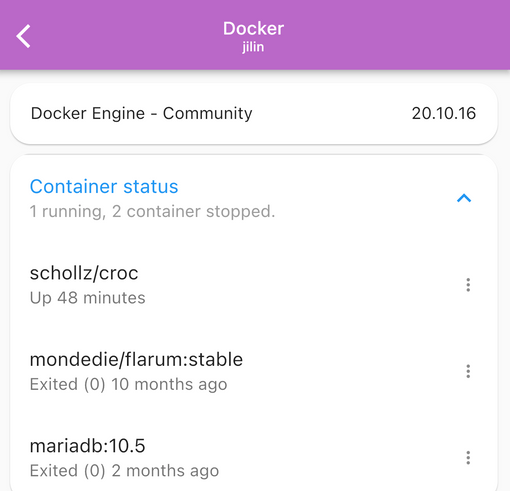Viewport: 510px width, 491px height.
Task: Click the Docker Engine - Community label
Action: pyautogui.click(x=142, y=114)
